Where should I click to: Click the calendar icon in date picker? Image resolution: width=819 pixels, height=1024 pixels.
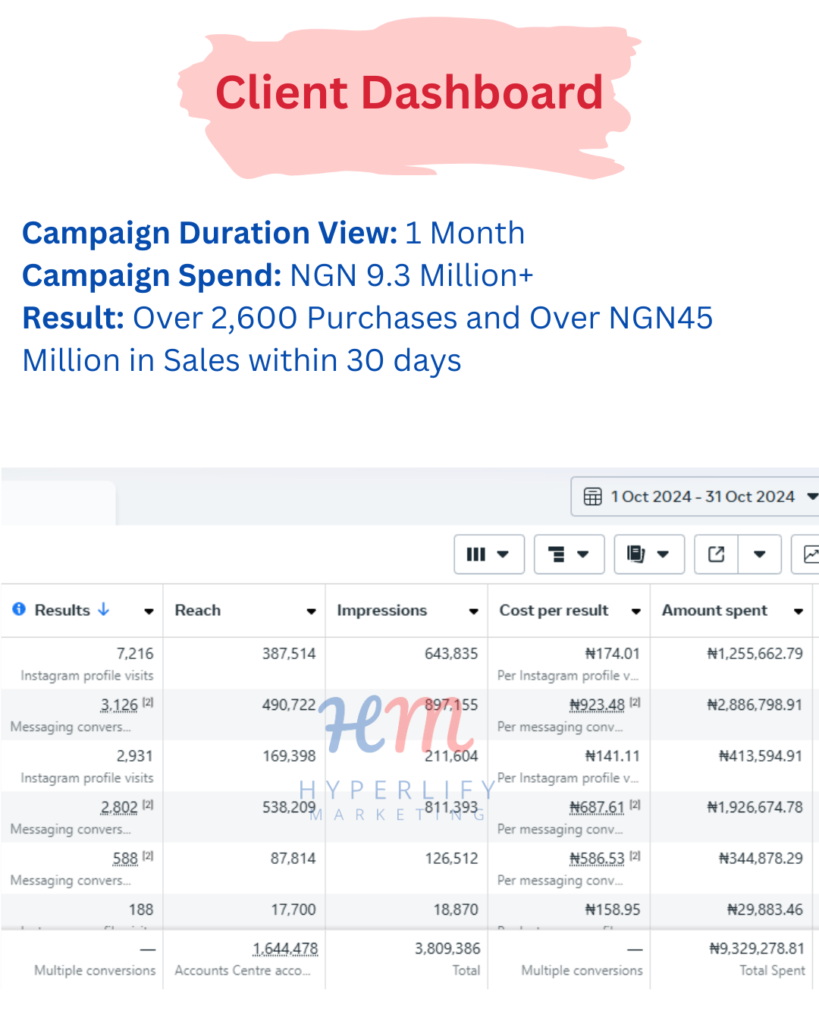pos(592,497)
